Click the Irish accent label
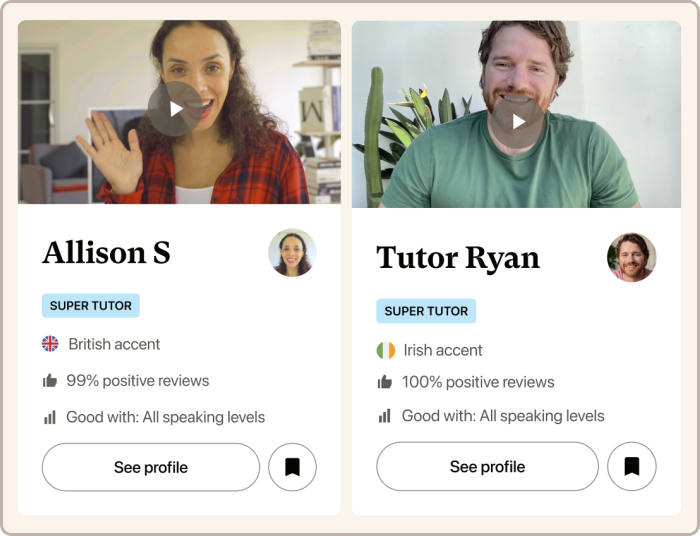Screen dimensions: 700x536 coord(443,350)
